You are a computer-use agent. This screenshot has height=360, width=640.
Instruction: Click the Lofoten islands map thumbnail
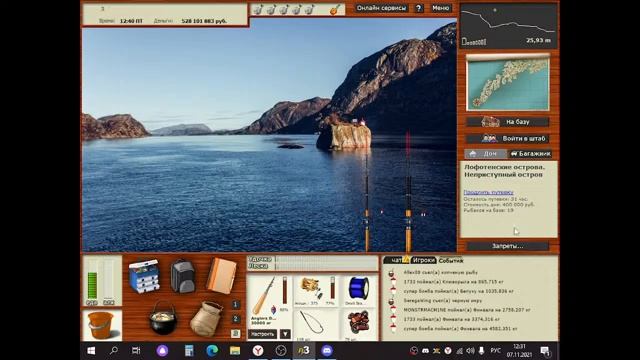(508, 82)
